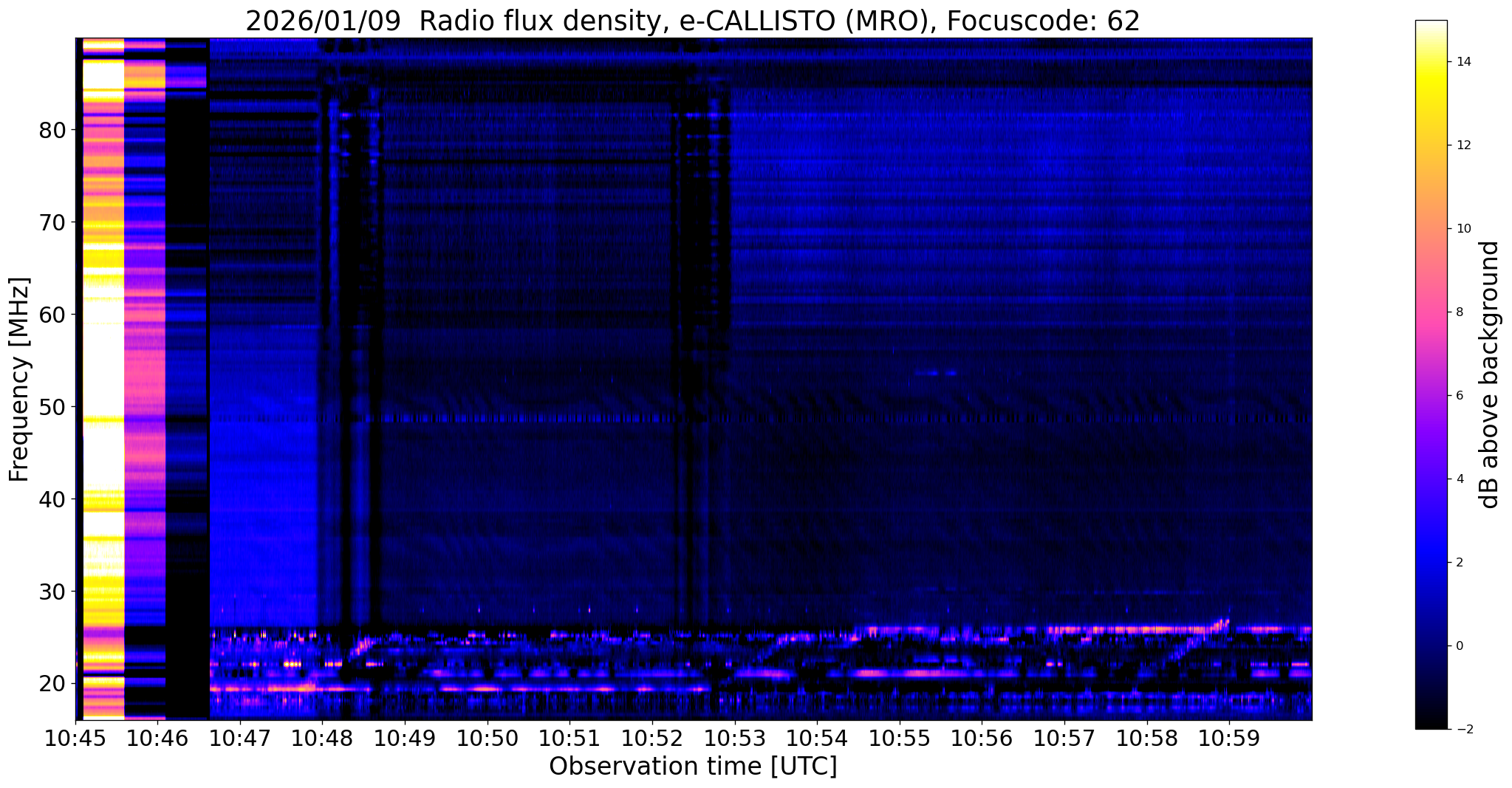Screen dimensions: 1512x788
Task: Click the 10:55 time tick label
Action: [x=900, y=739]
